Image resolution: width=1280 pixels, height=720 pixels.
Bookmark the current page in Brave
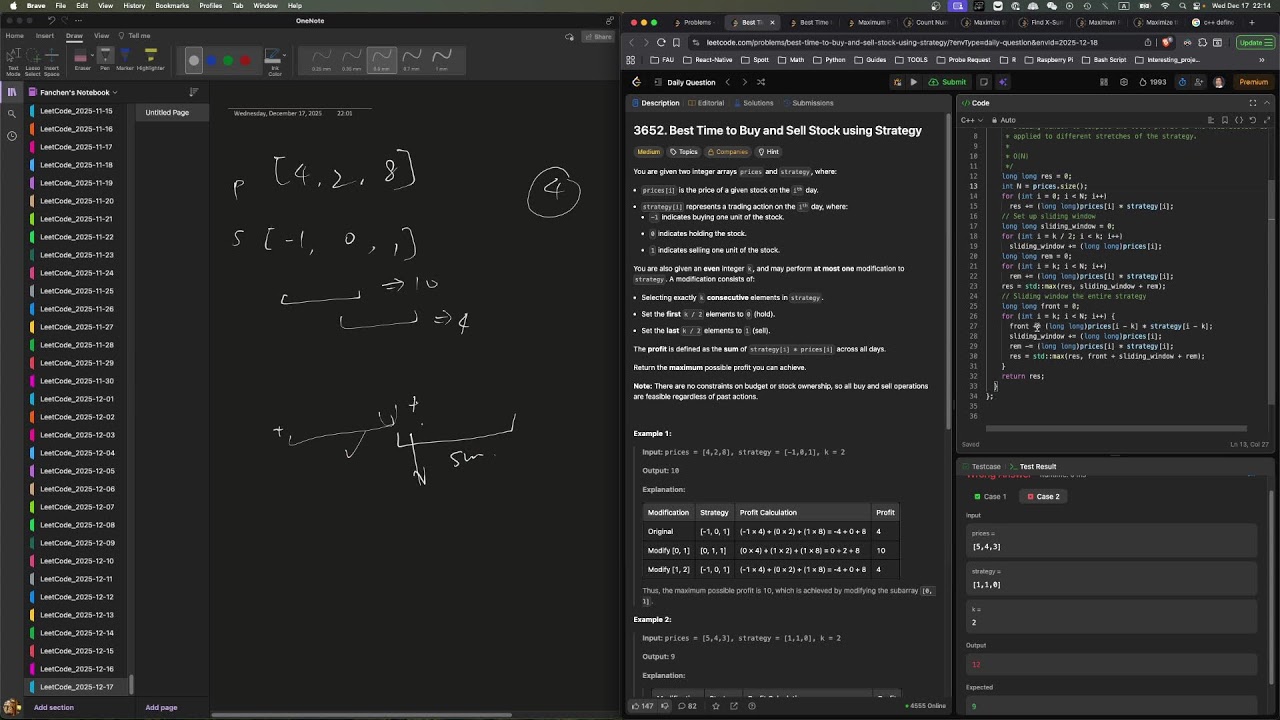pyautogui.click(x=677, y=42)
